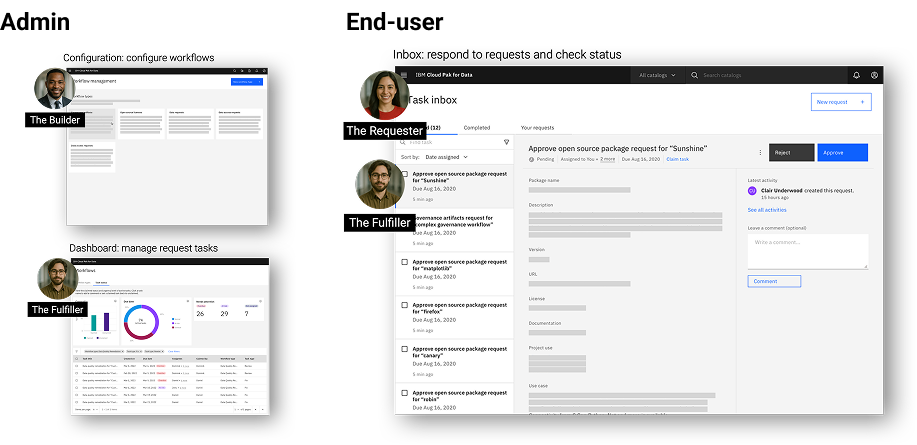This screenshot has height=445, width=917.
Task: Tick the checkbox for the "firefox" request
Action: click(404, 305)
